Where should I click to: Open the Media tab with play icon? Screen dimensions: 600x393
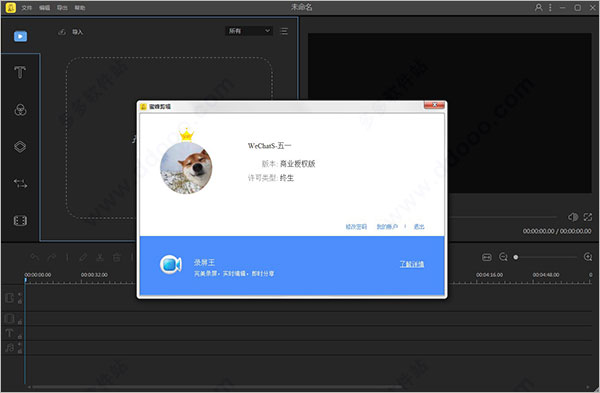pos(20,36)
